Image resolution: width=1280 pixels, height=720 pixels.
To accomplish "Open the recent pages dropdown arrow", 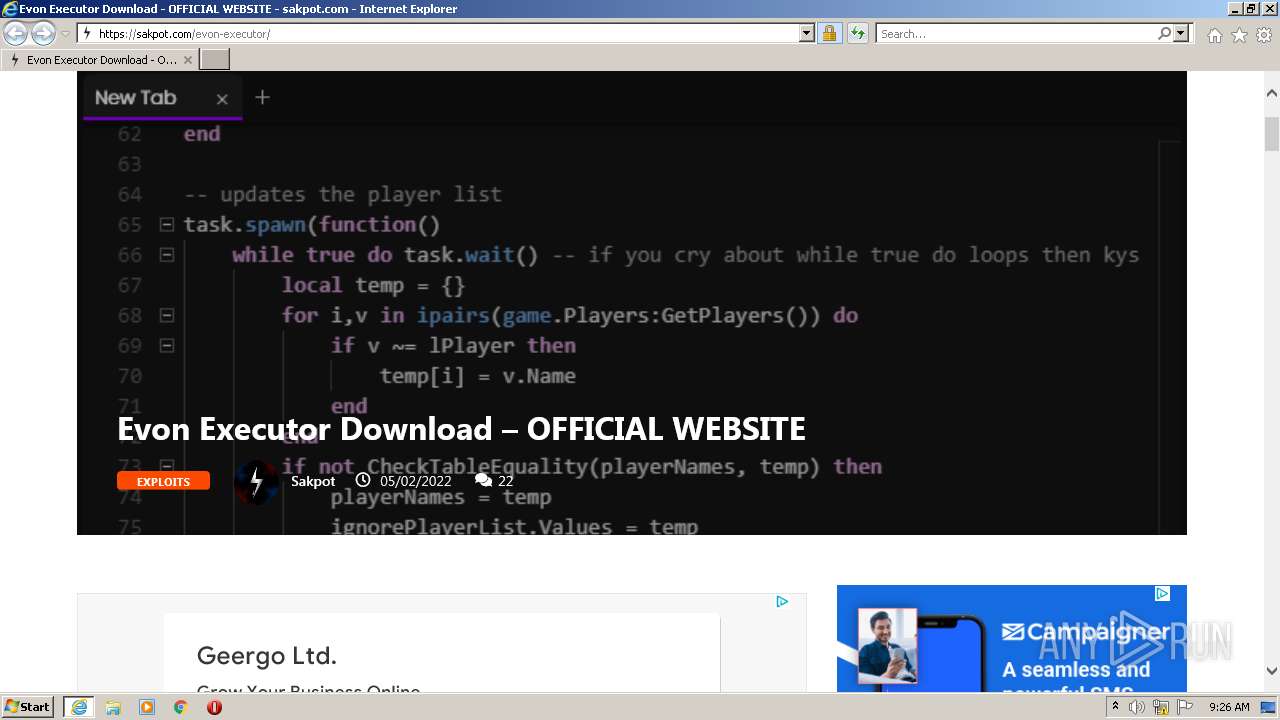I will (65, 34).
